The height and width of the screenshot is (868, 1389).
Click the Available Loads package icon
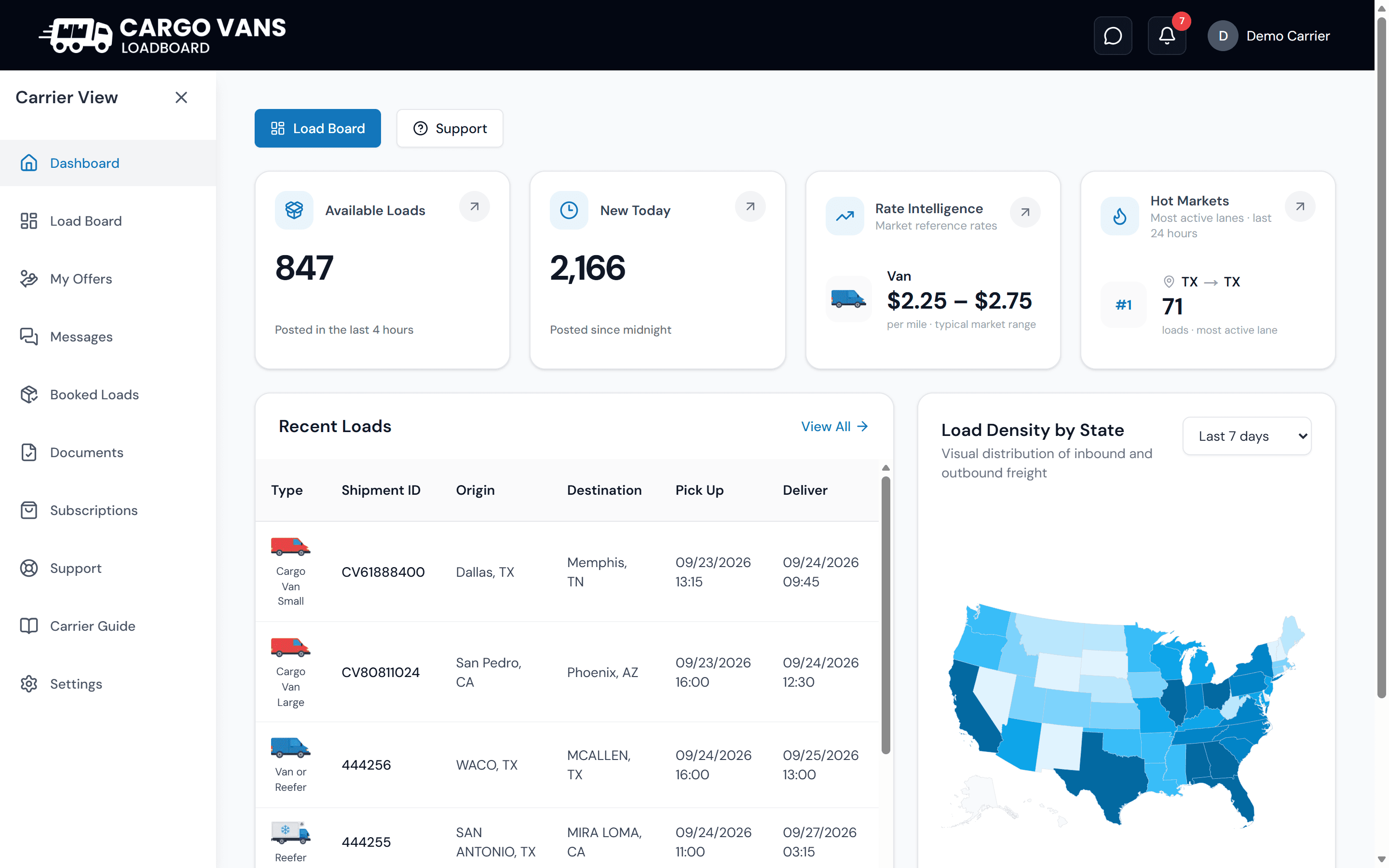tap(294, 210)
